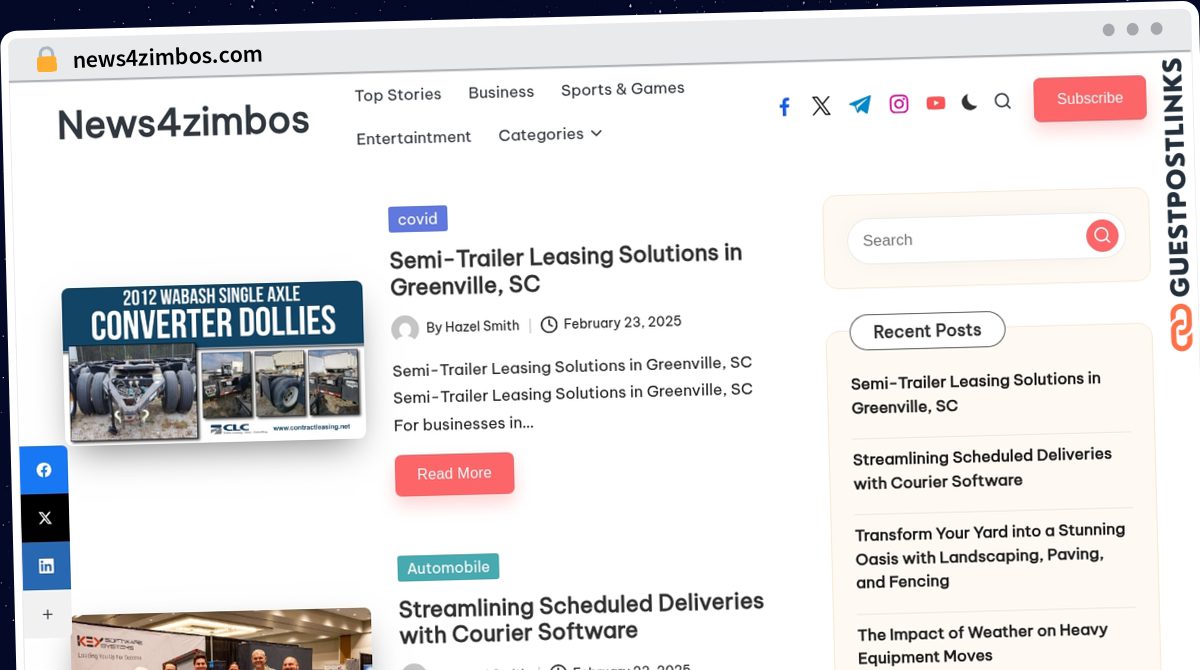Open Converter Dollies article thumbnail

(x=213, y=361)
